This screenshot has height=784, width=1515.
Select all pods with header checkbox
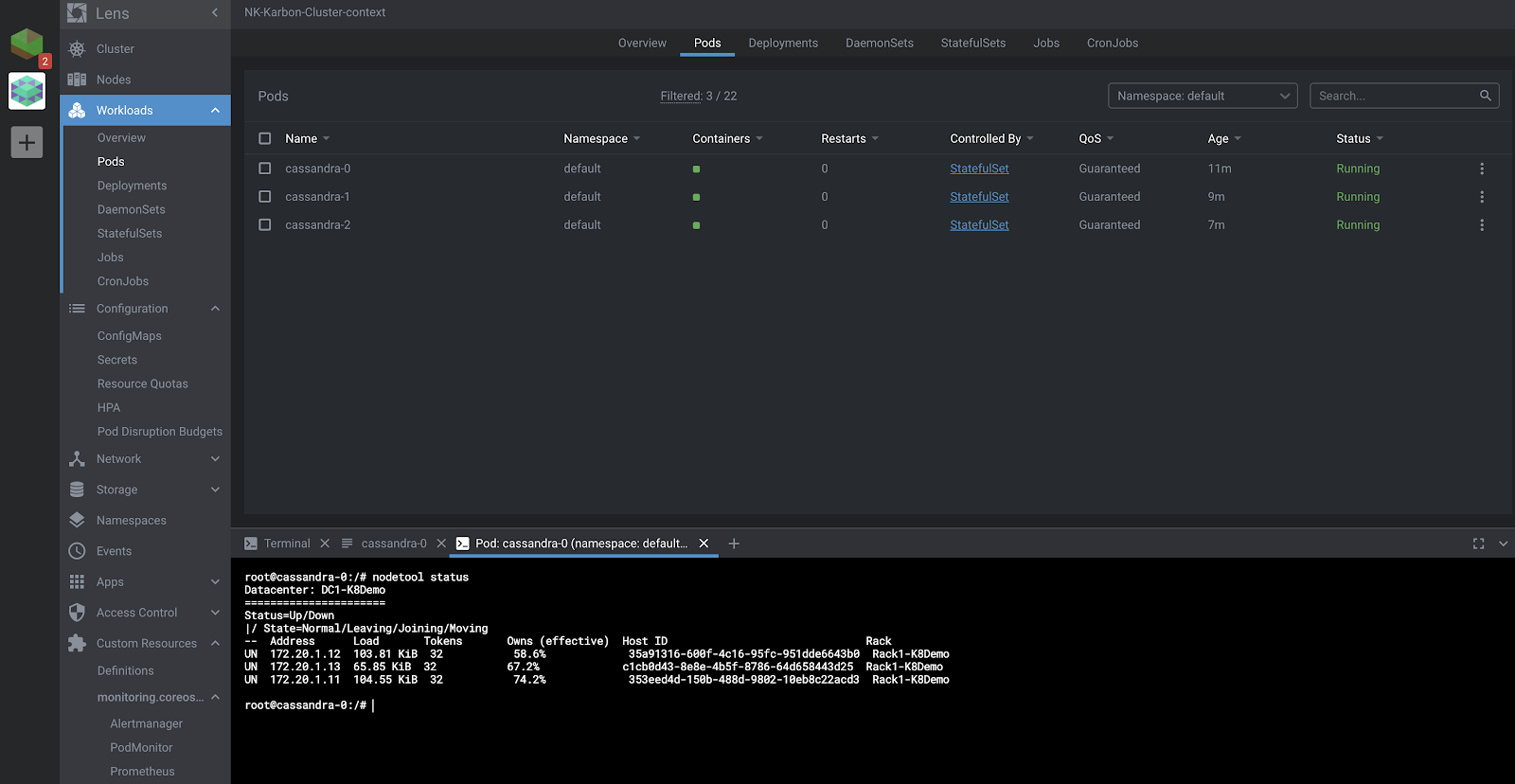(265, 138)
